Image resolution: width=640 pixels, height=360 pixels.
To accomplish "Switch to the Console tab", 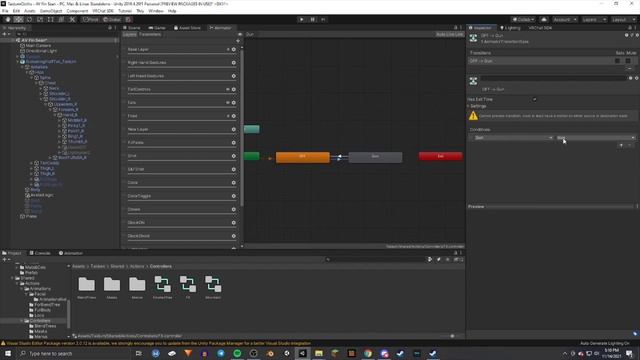I will click(x=40, y=253).
